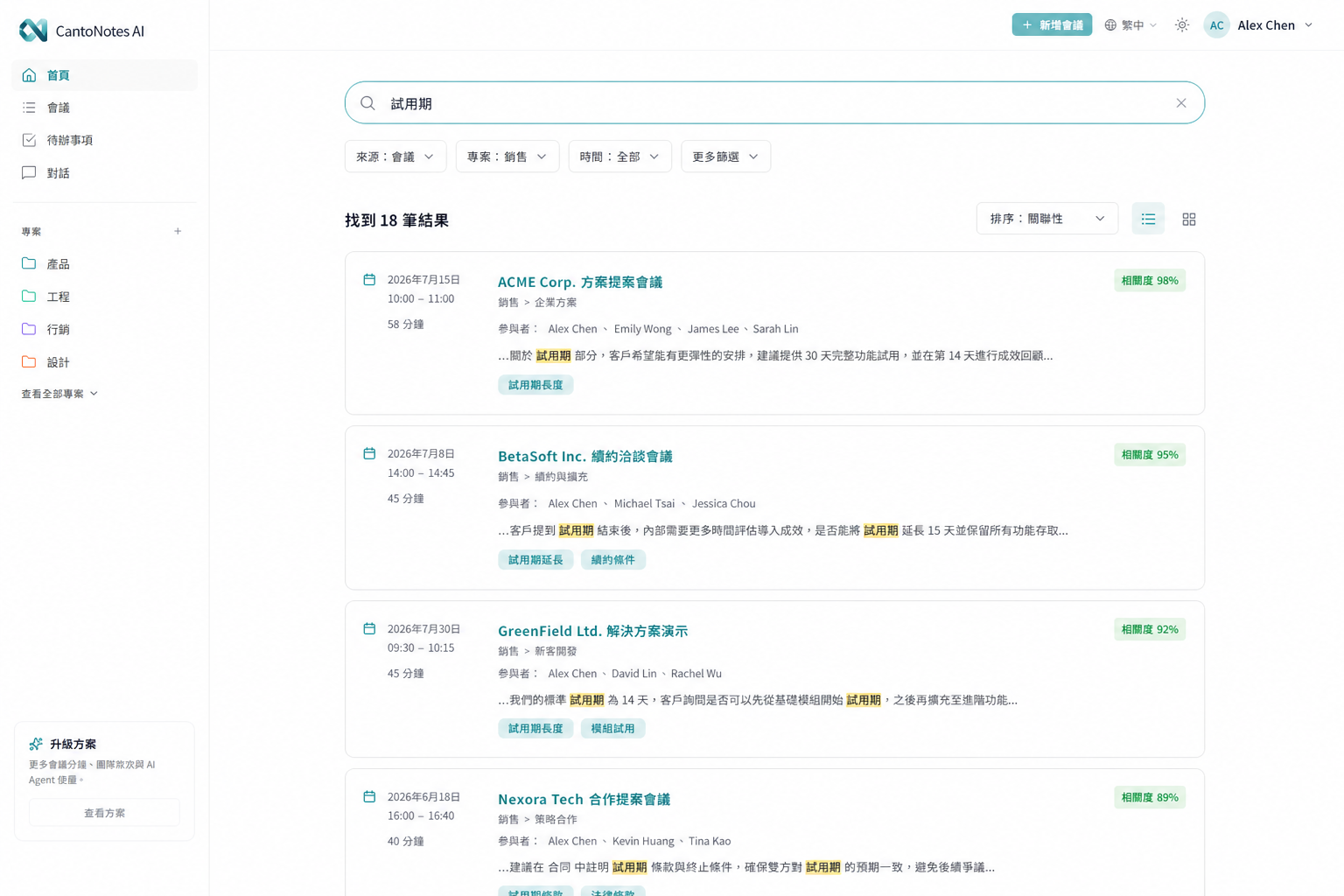Open ACME Corp. 方案提案會議
This screenshot has height=896, width=1344.
click(580, 282)
